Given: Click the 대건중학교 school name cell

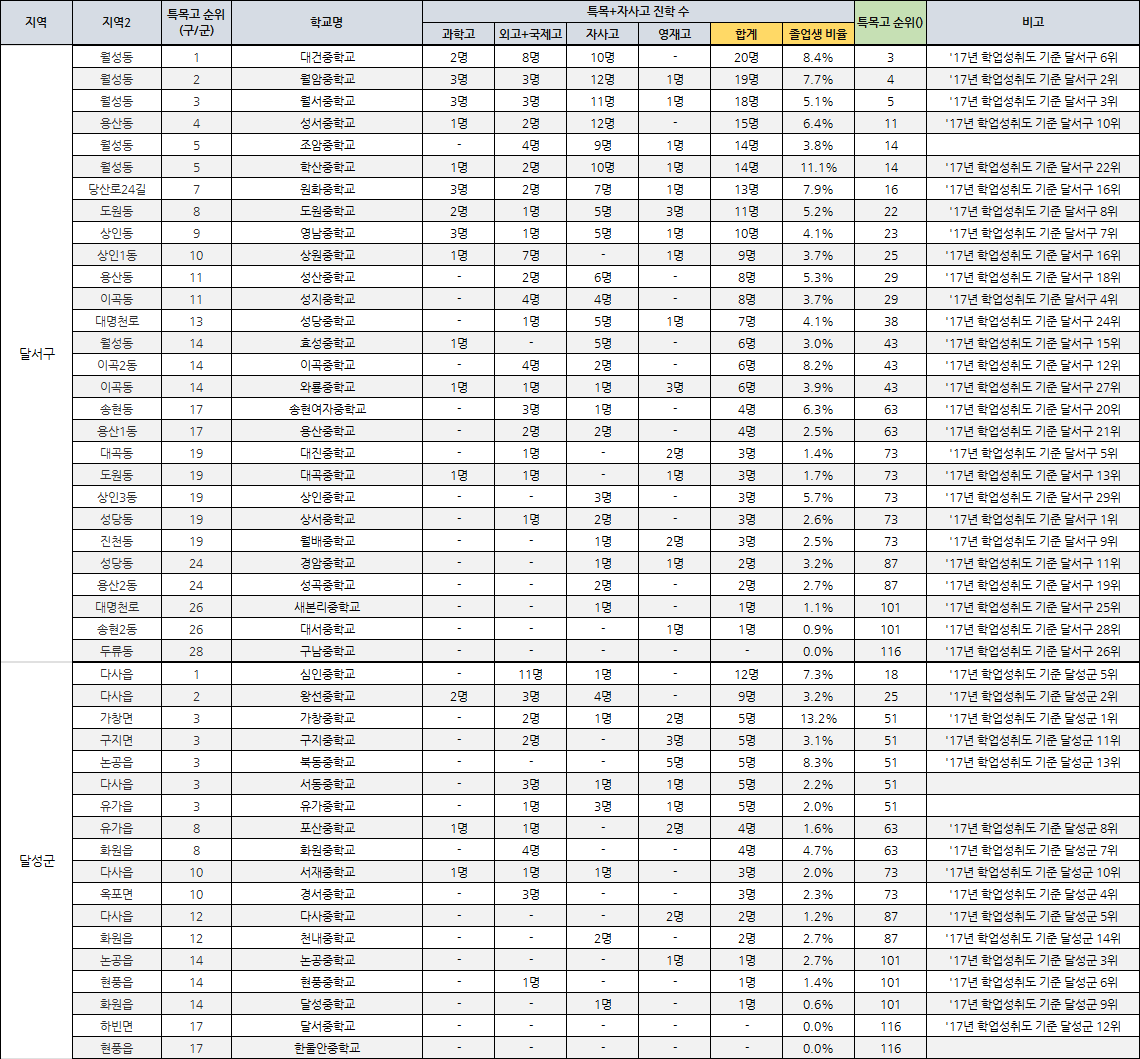Looking at the screenshot, I should point(326,57).
